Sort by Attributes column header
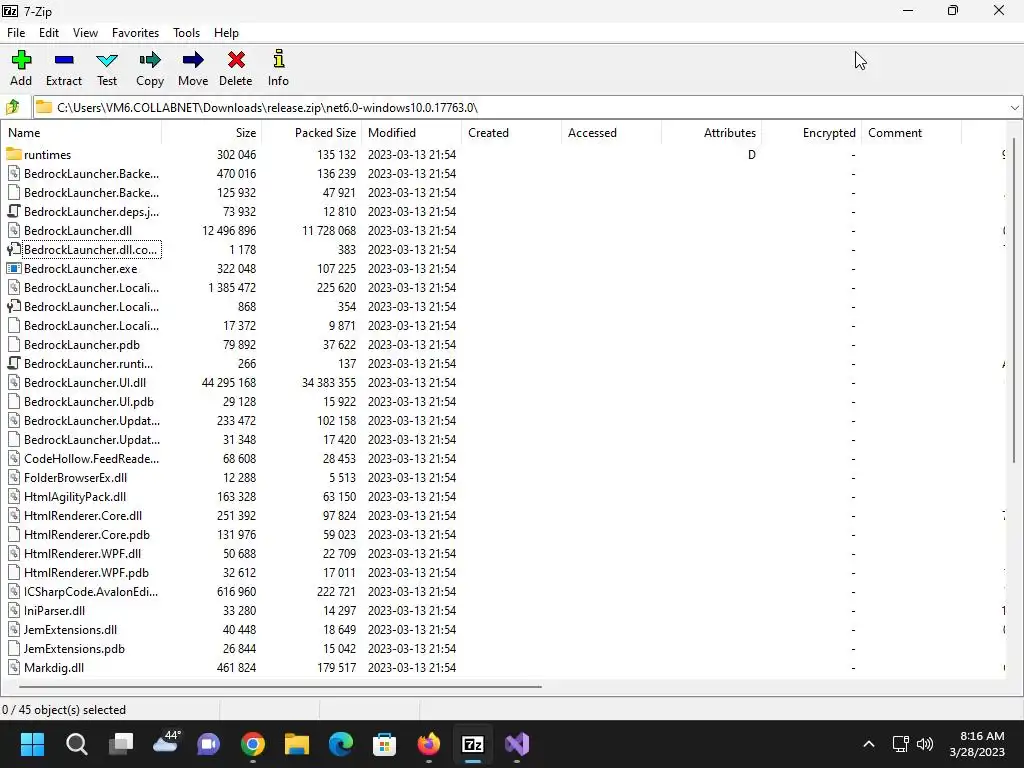This screenshot has height=768, width=1024. click(x=711, y=133)
